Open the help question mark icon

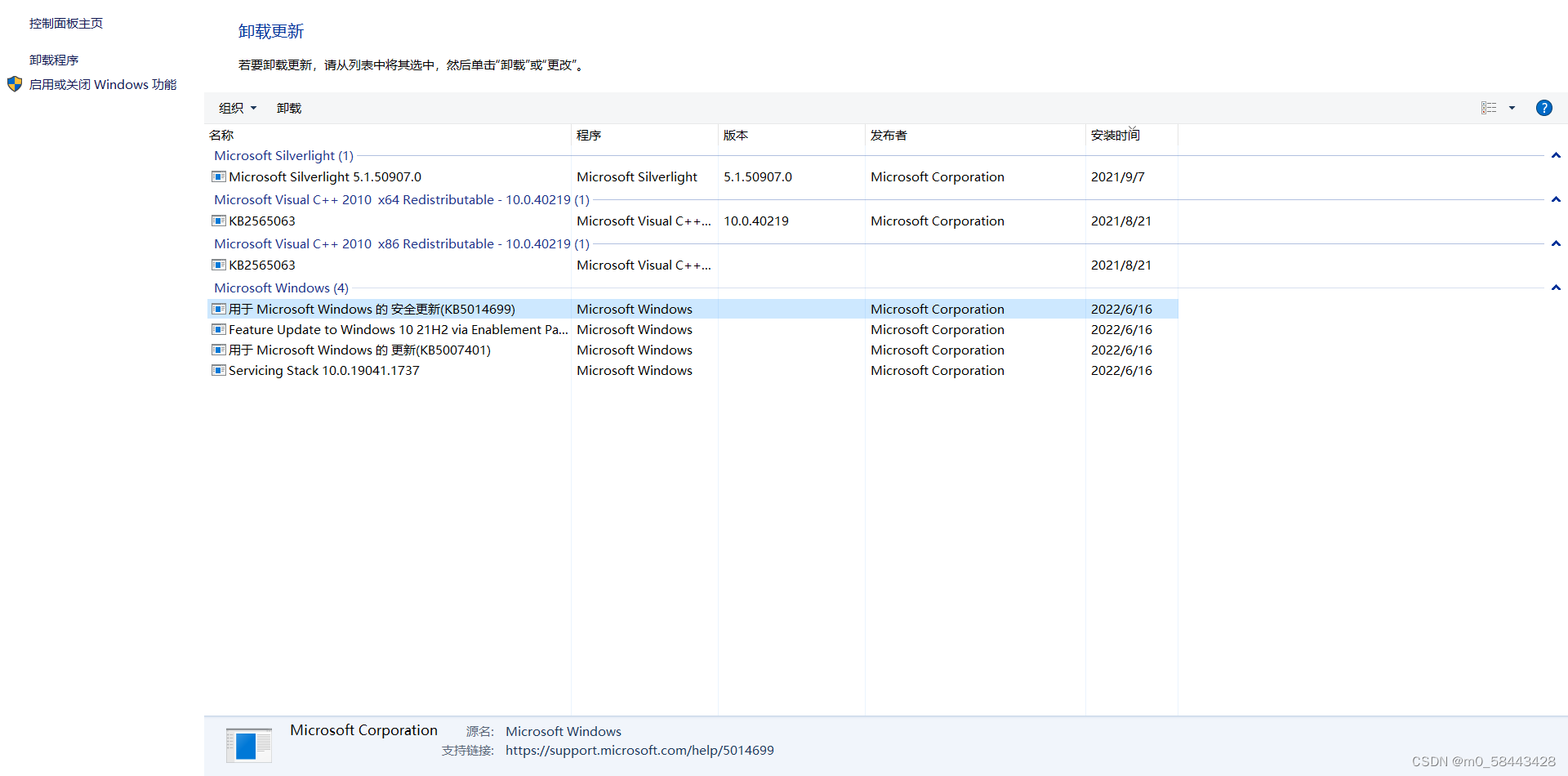(1543, 108)
